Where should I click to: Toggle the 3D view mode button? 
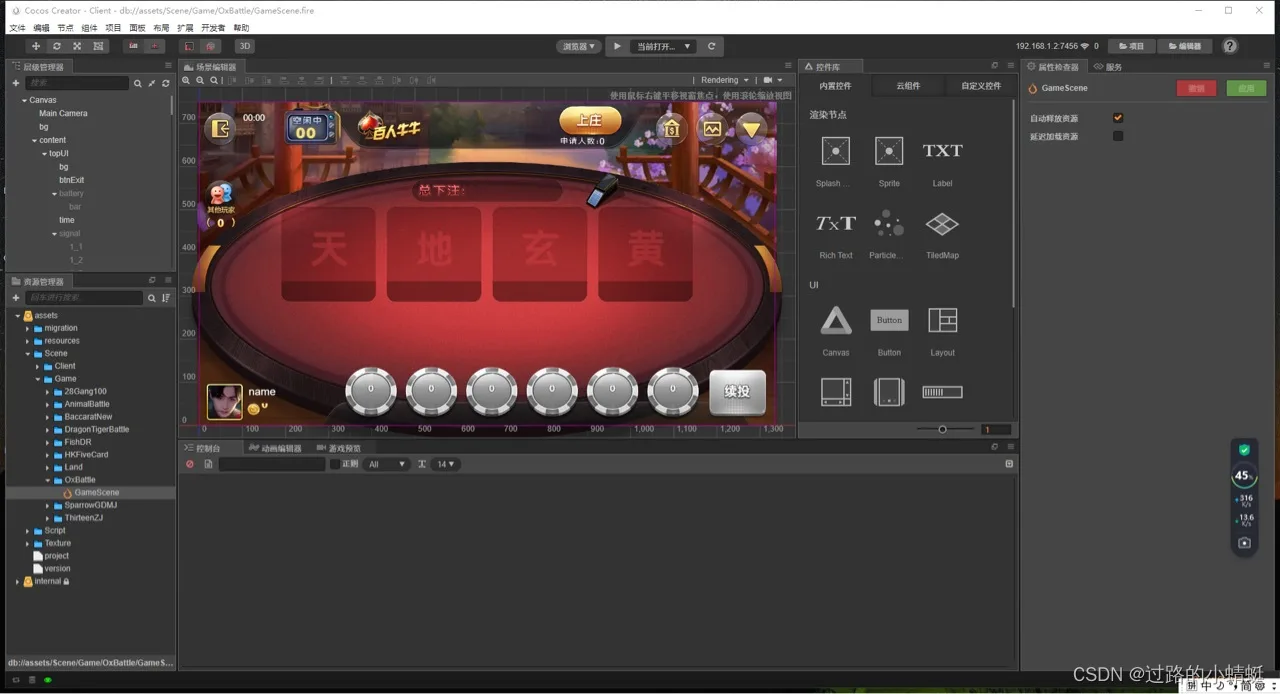pos(244,46)
